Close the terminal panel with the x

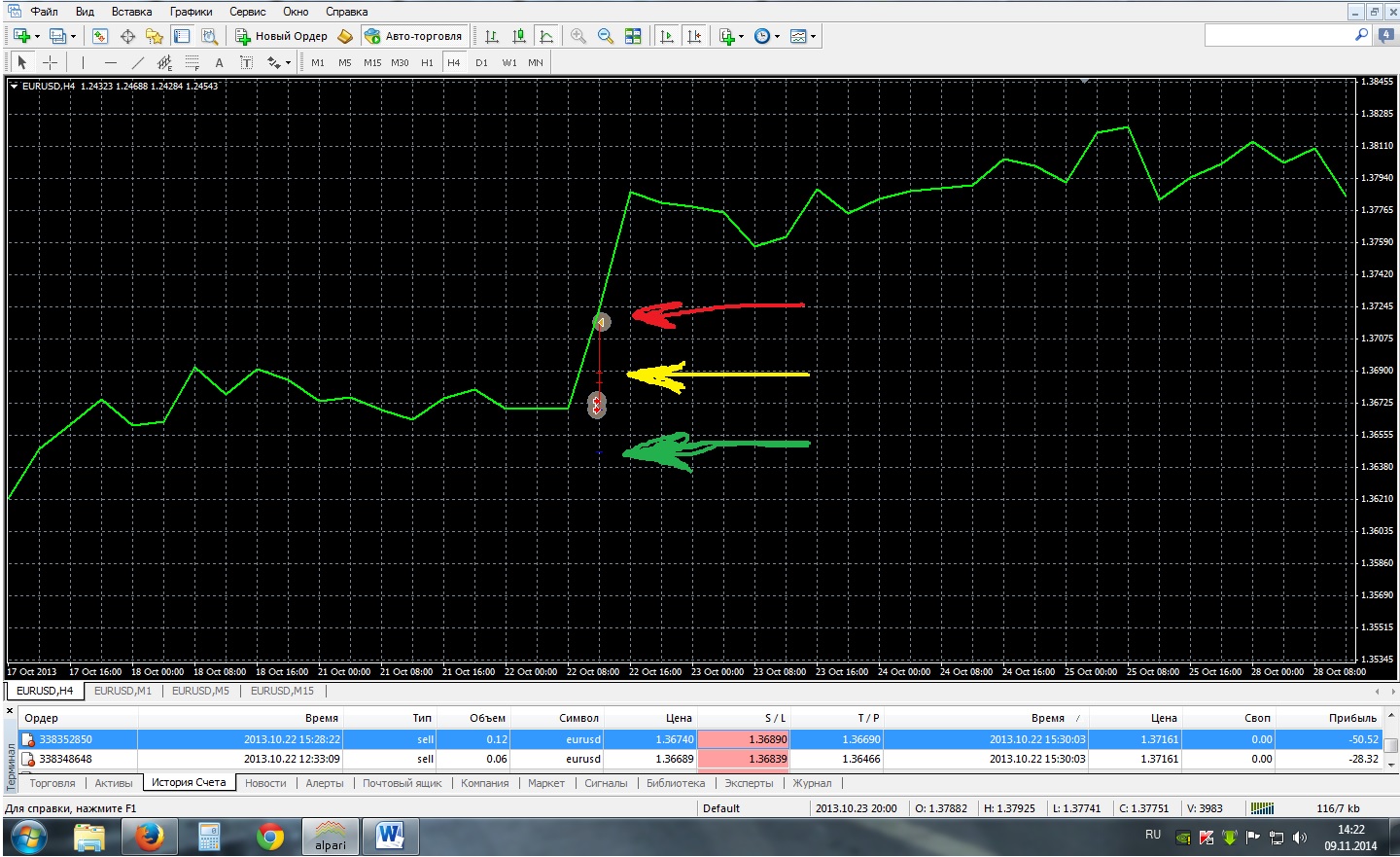click(10, 712)
